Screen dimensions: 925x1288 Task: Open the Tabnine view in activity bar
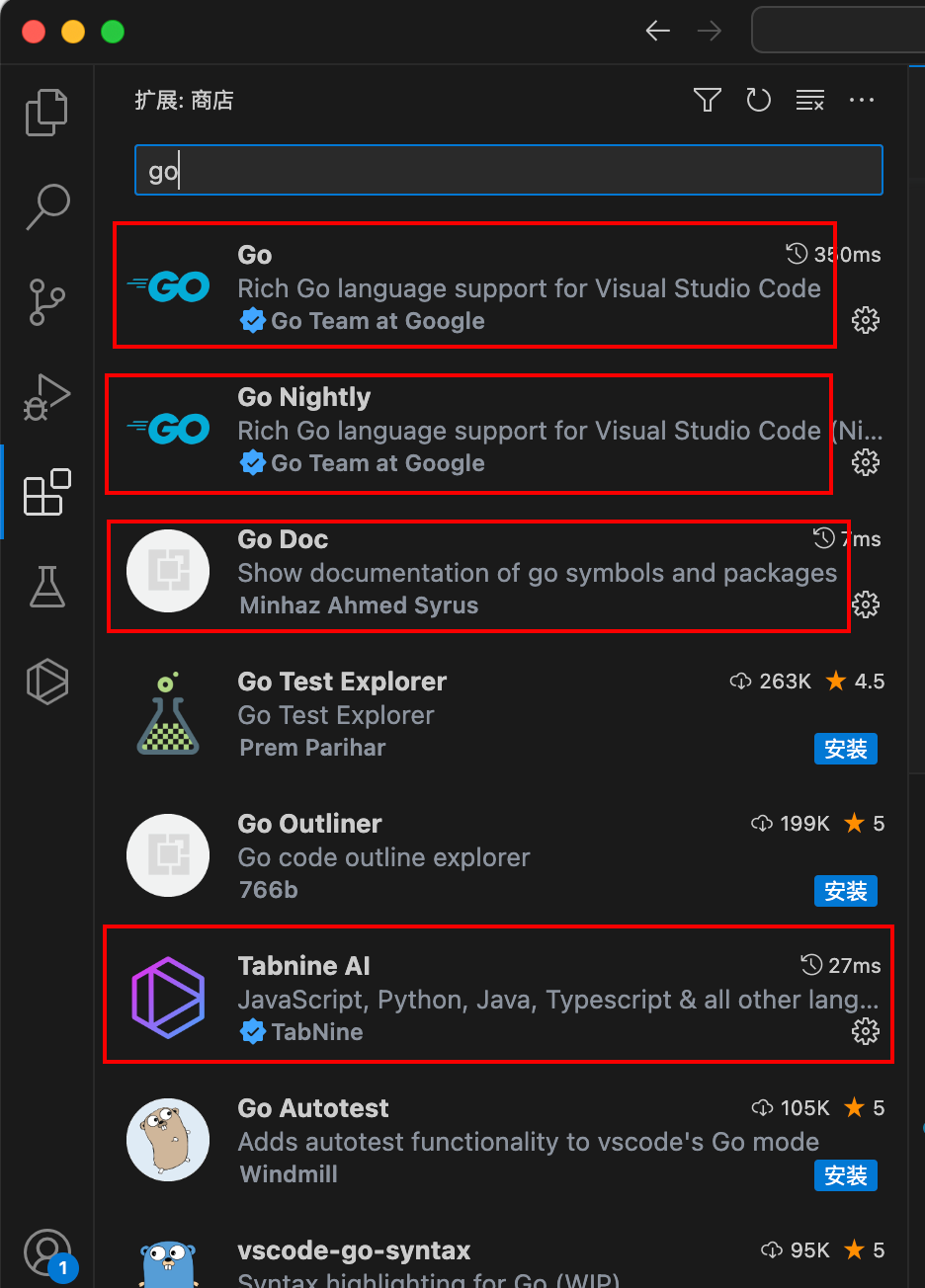point(46,682)
